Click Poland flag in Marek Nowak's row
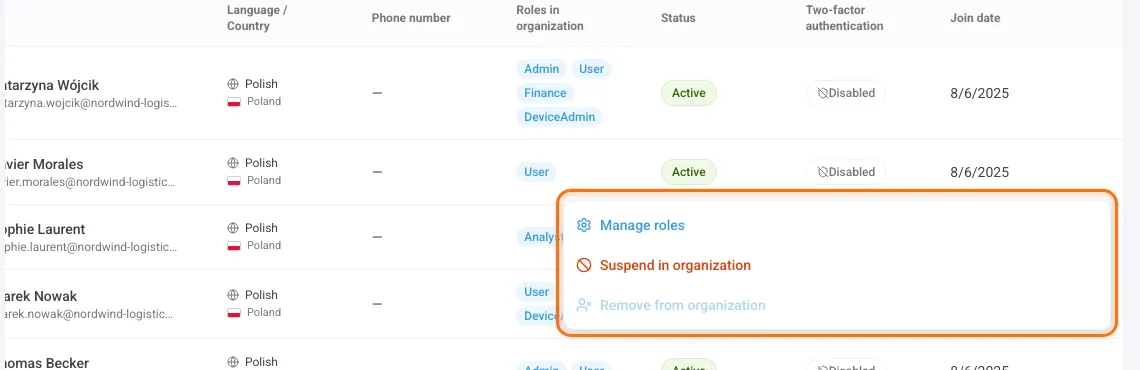This screenshot has height=370, width=1140. pos(234,313)
